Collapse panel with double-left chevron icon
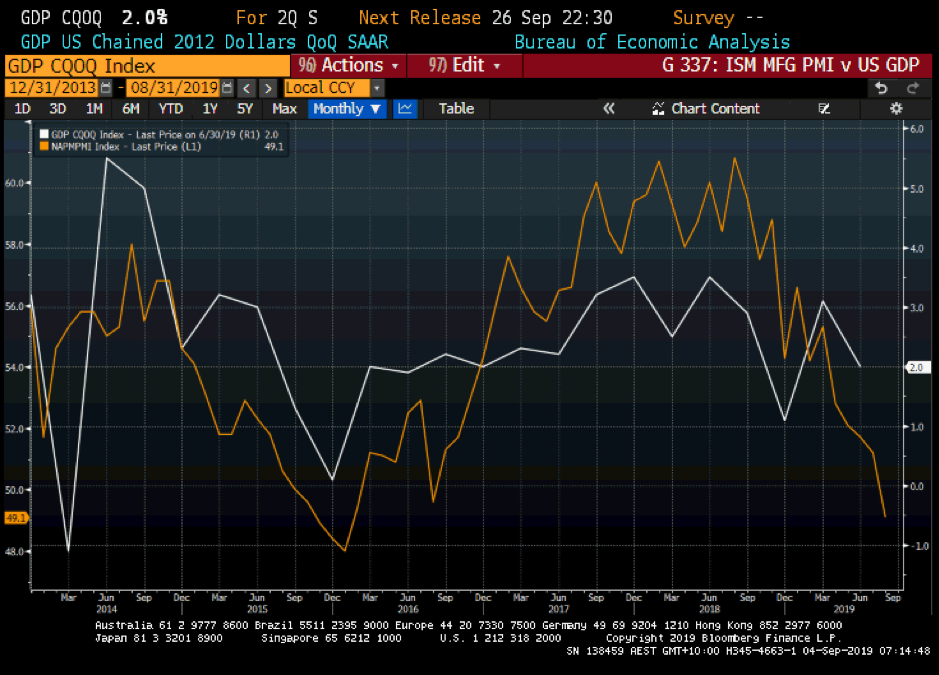 [608, 108]
